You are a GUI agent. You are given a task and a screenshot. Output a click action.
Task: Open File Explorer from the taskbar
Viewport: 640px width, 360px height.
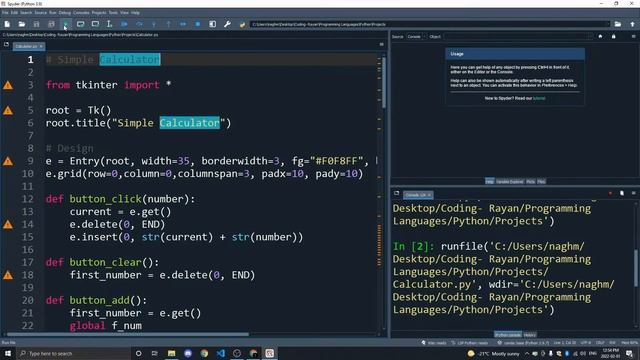[171, 353]
